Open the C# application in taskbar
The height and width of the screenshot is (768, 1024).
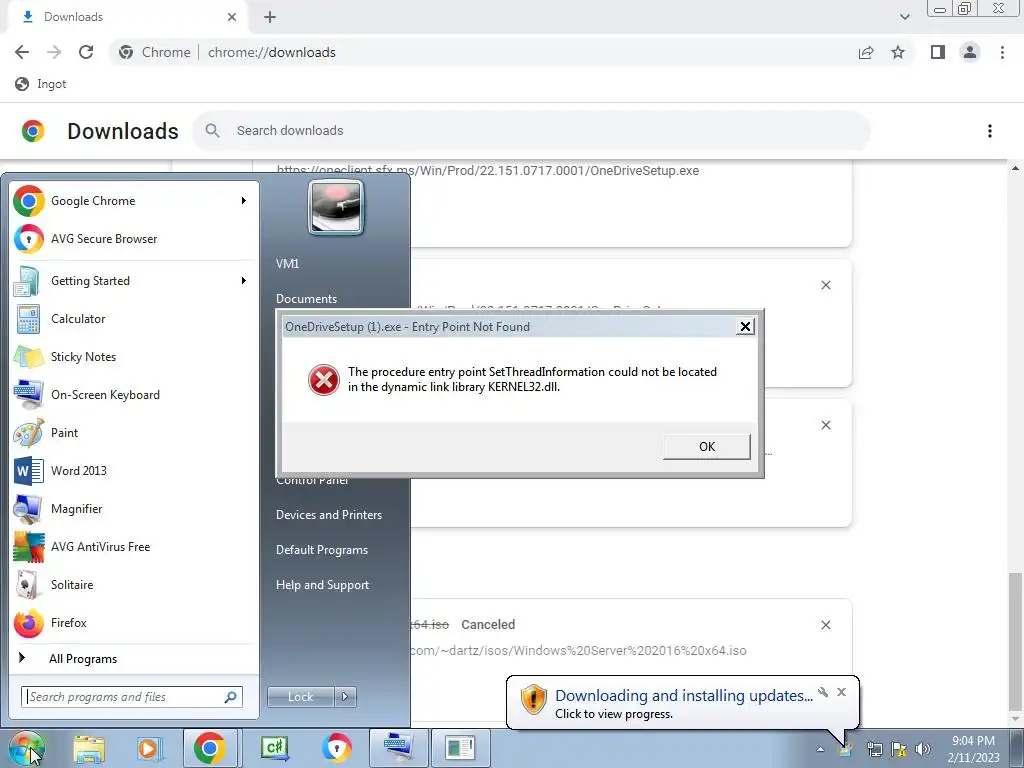point(275,748)
